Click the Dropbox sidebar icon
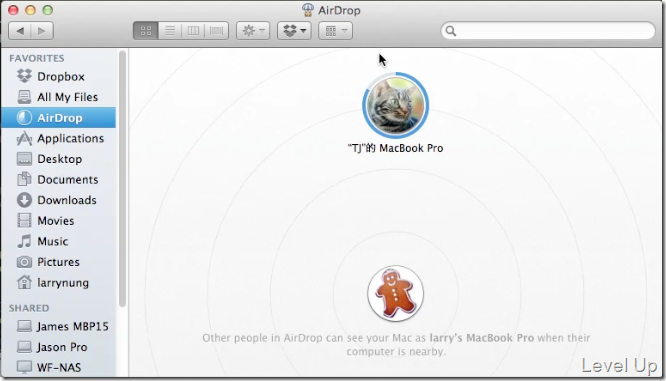 (24, 76)
